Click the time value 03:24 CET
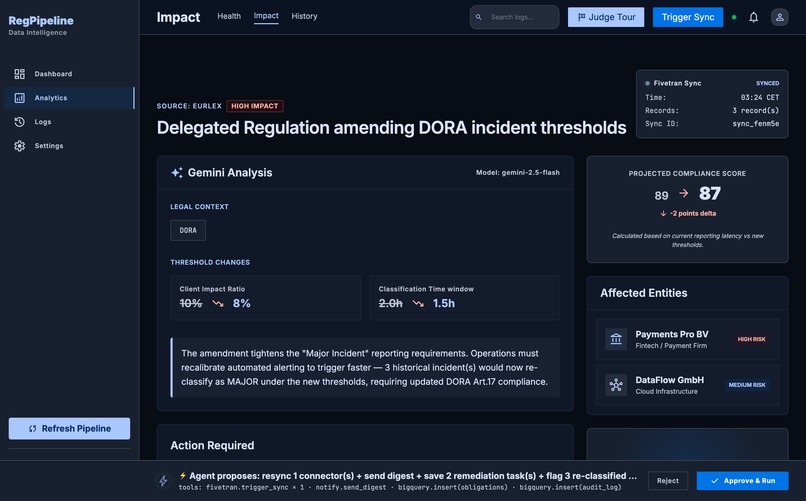 click(x=760, y=97)
